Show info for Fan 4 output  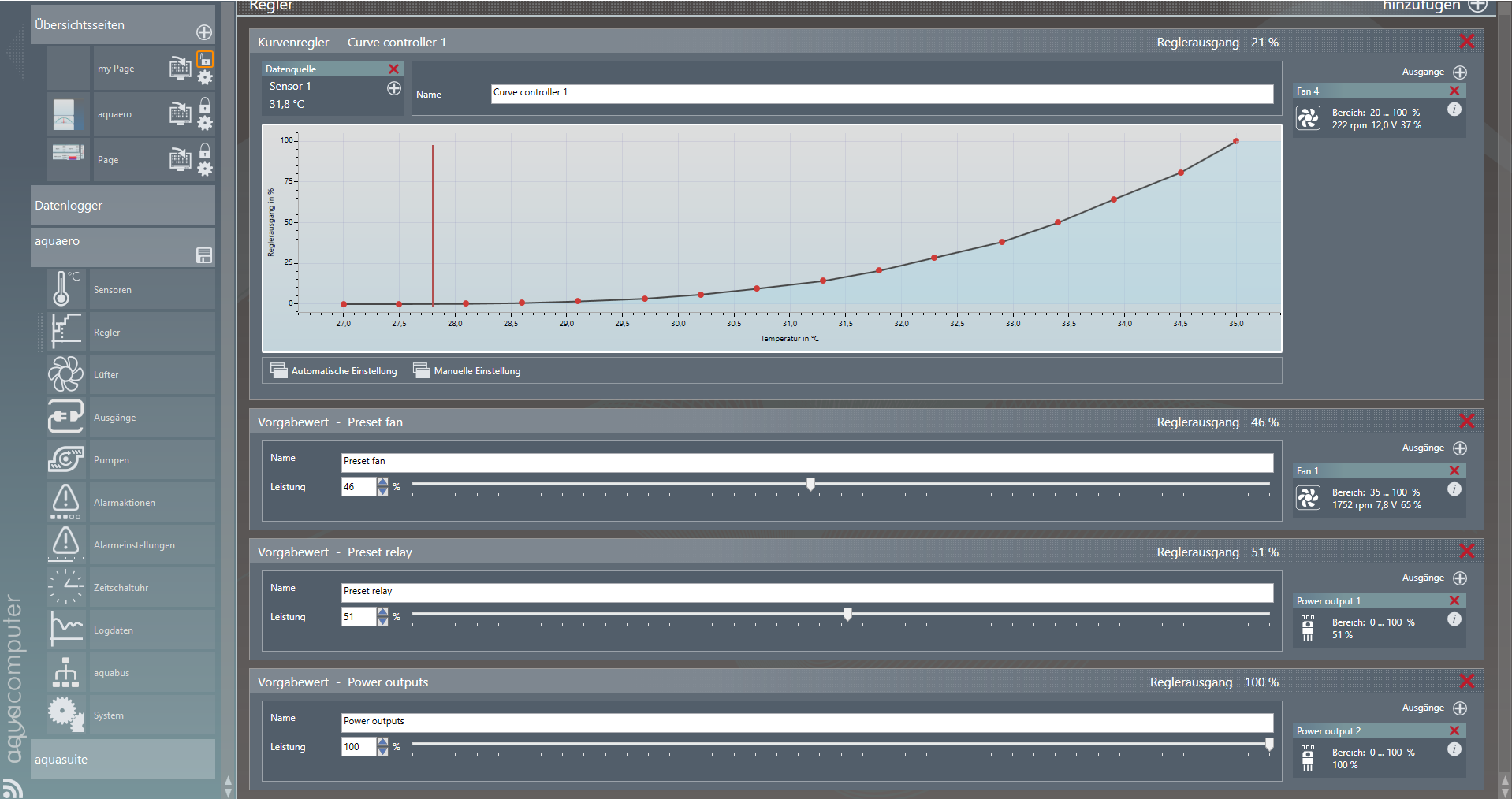[x=1454, y=110]
